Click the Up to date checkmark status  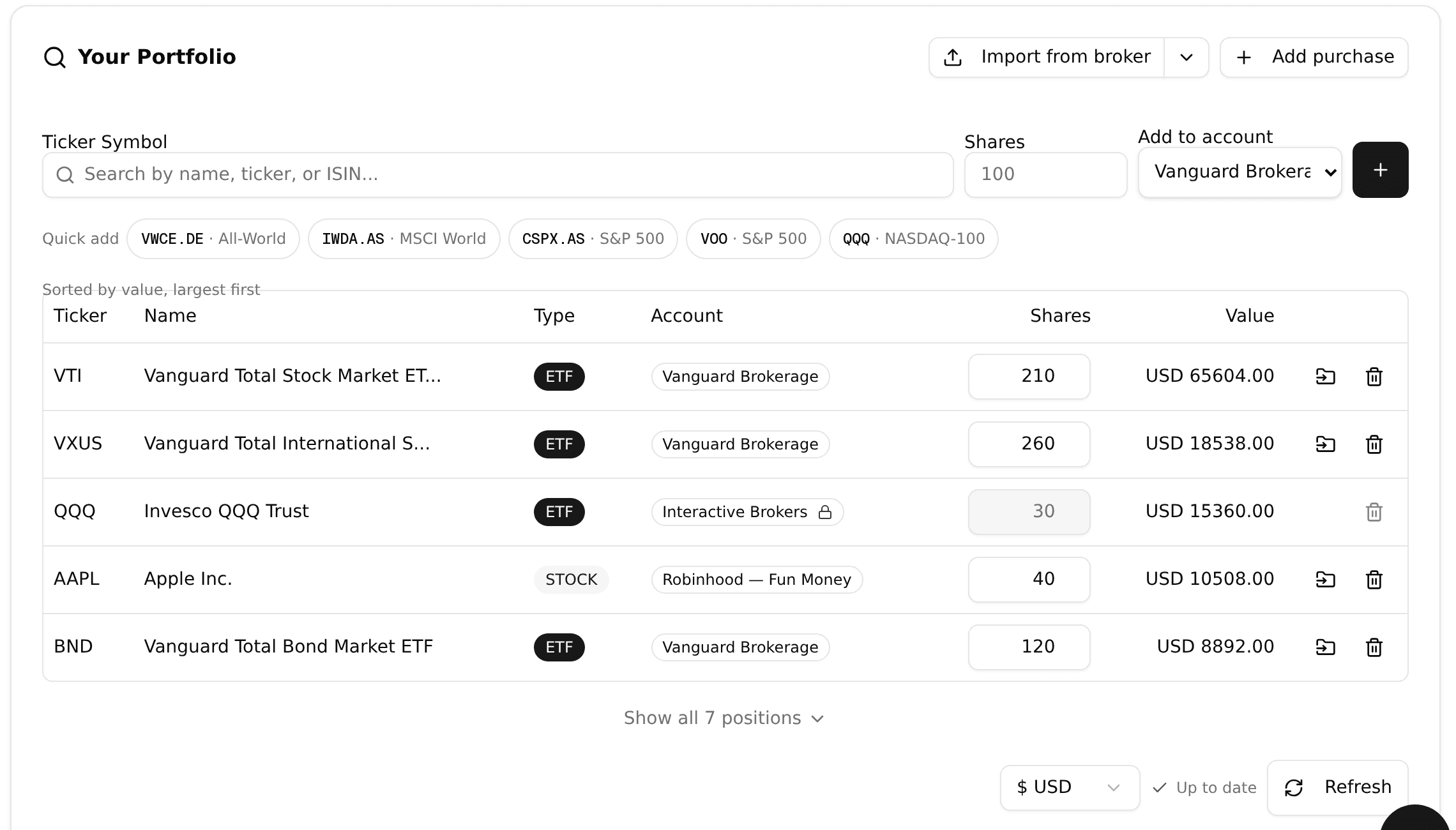[1204, 788]
